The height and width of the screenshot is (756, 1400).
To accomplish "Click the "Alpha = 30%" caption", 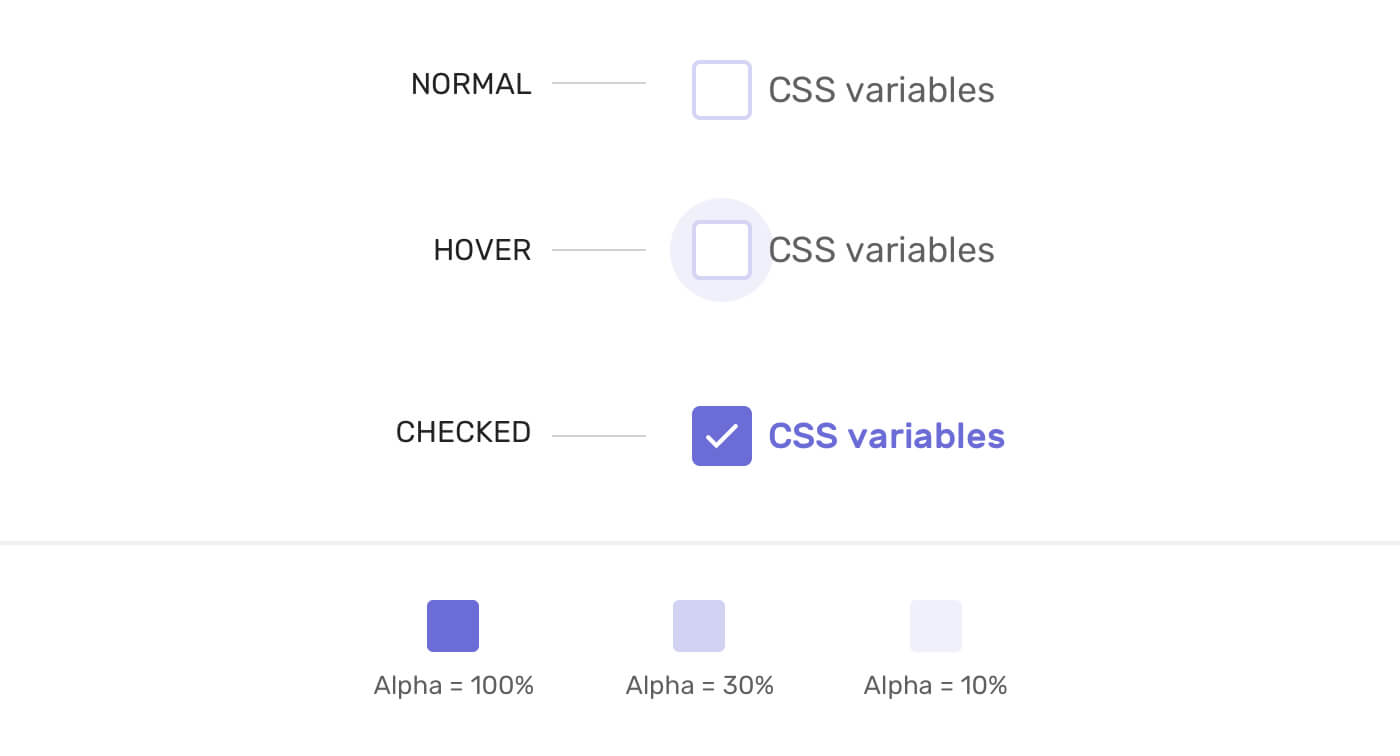I will [700, 686].
